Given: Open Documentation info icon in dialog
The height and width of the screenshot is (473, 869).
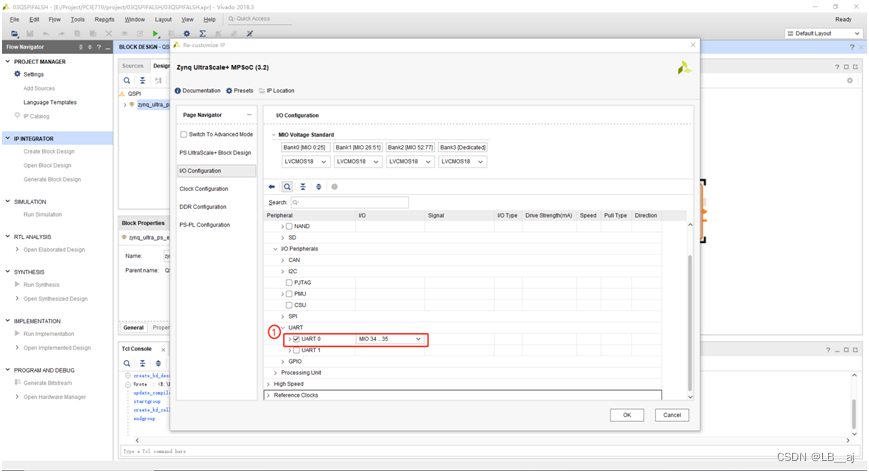Looking at the screenshot, I should pyautogui.click(x=178, y=91).
